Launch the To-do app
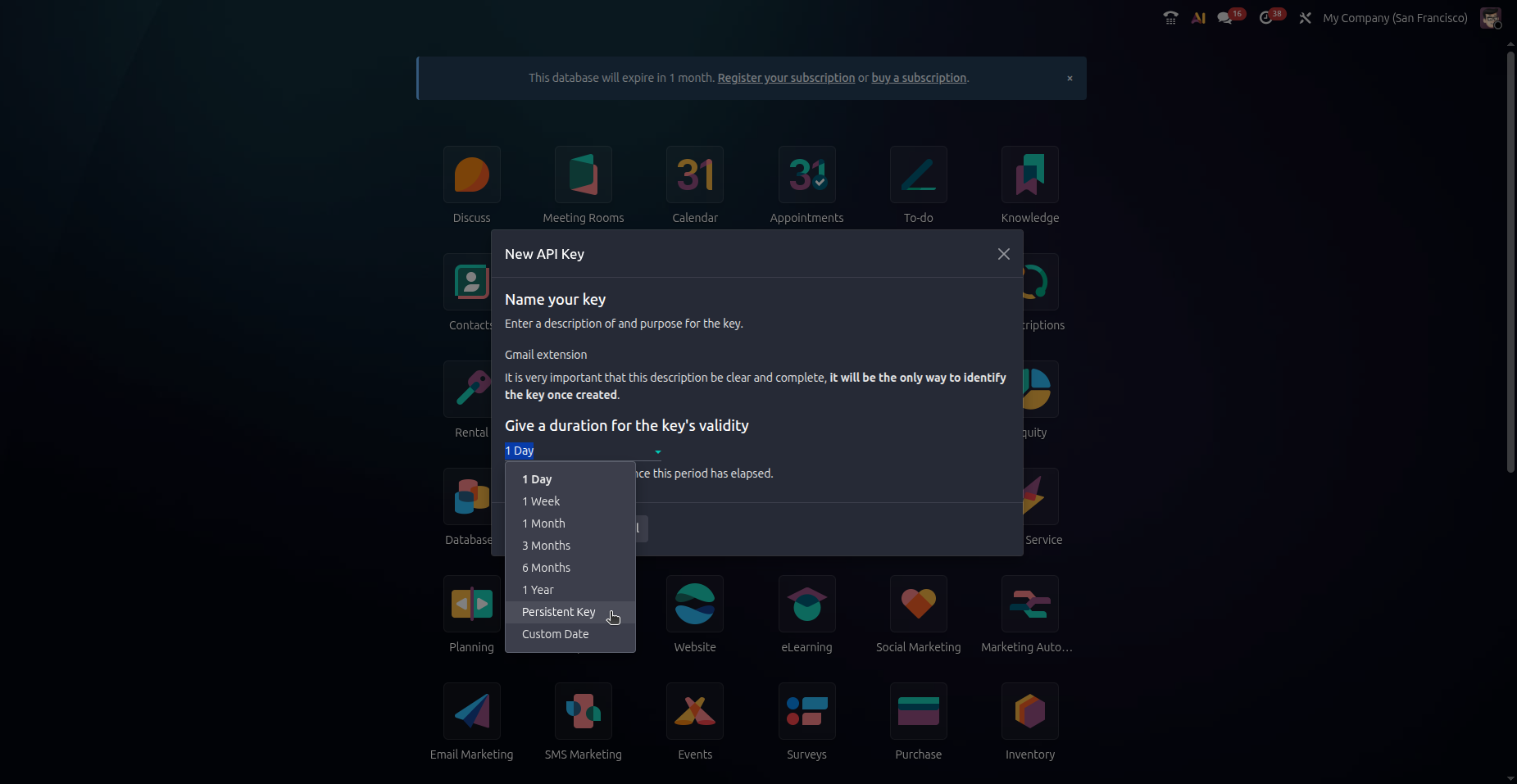The image size is (1517, 784). point(918,175)
